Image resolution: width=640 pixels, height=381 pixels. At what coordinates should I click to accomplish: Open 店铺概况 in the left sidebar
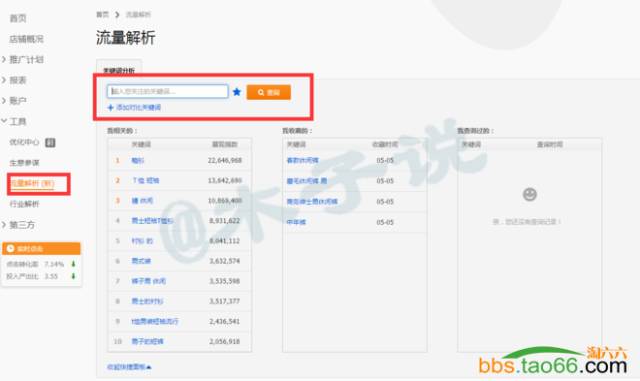click(x=27, y=39)
